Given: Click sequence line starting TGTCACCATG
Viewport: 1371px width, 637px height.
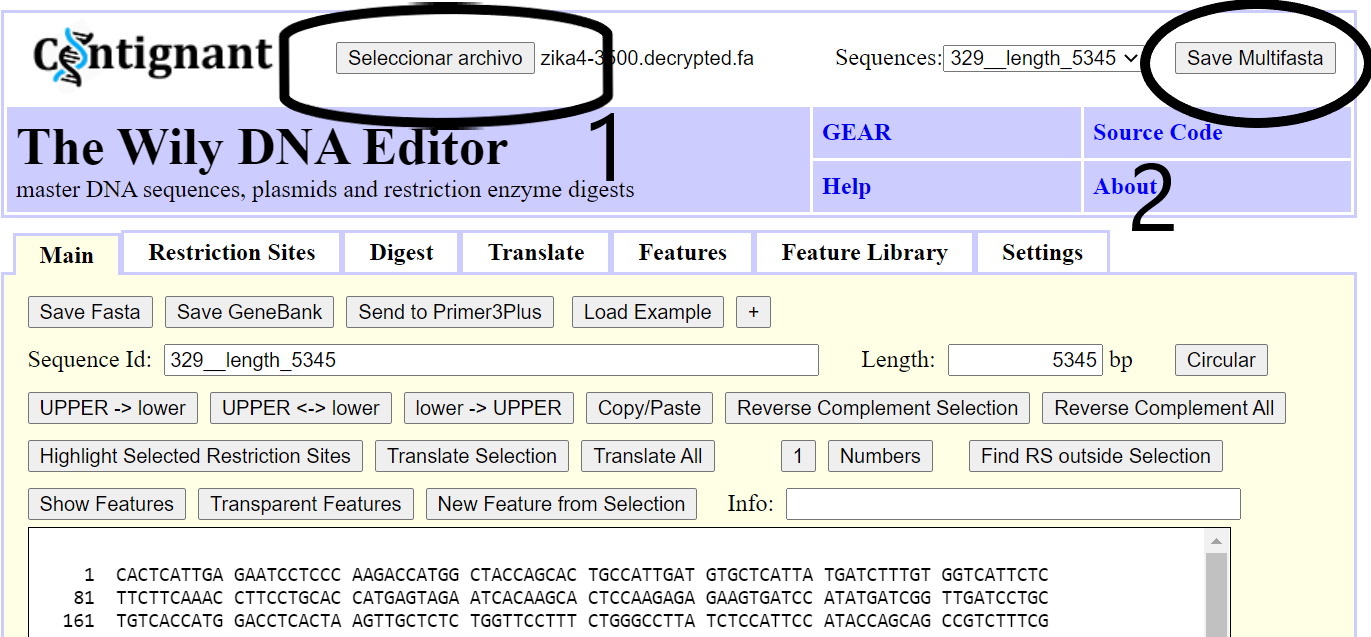Looking at the screenshot, I should pos(582,621).
